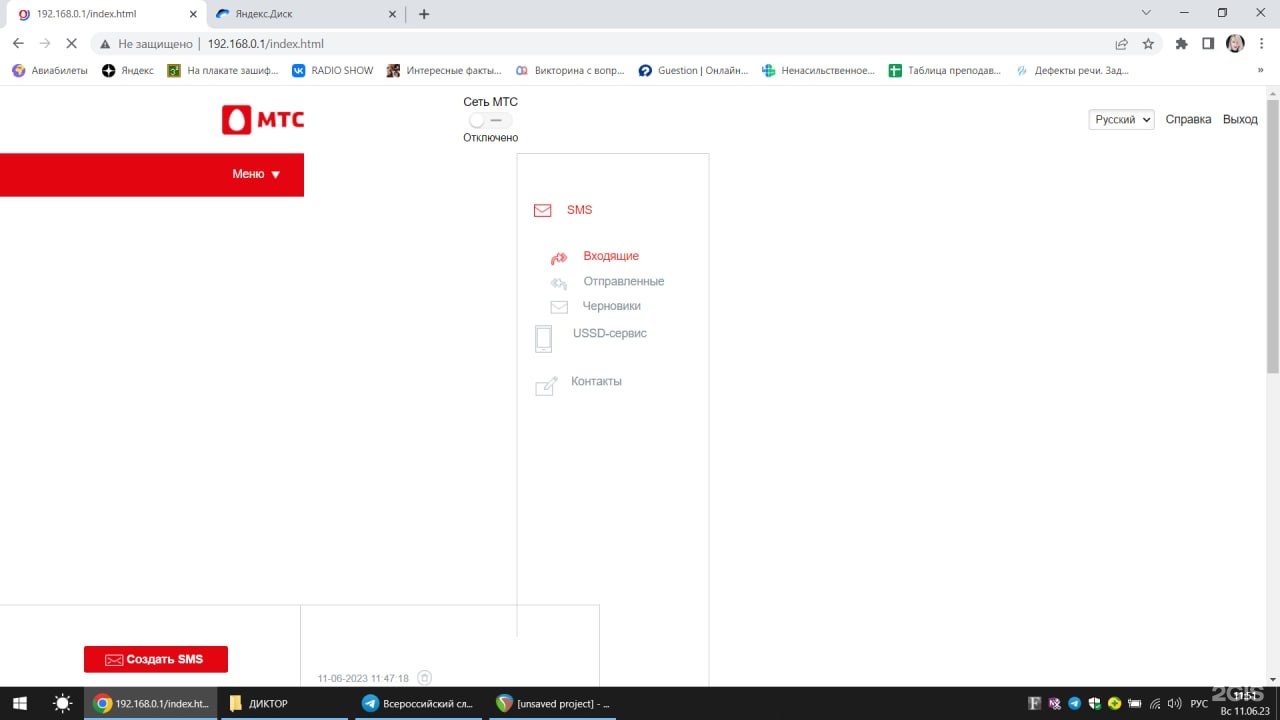This screenshot has height=720, width=1280.
Task: Toggle the Сеть МТС connection switch
Action: tap(490, 120)
